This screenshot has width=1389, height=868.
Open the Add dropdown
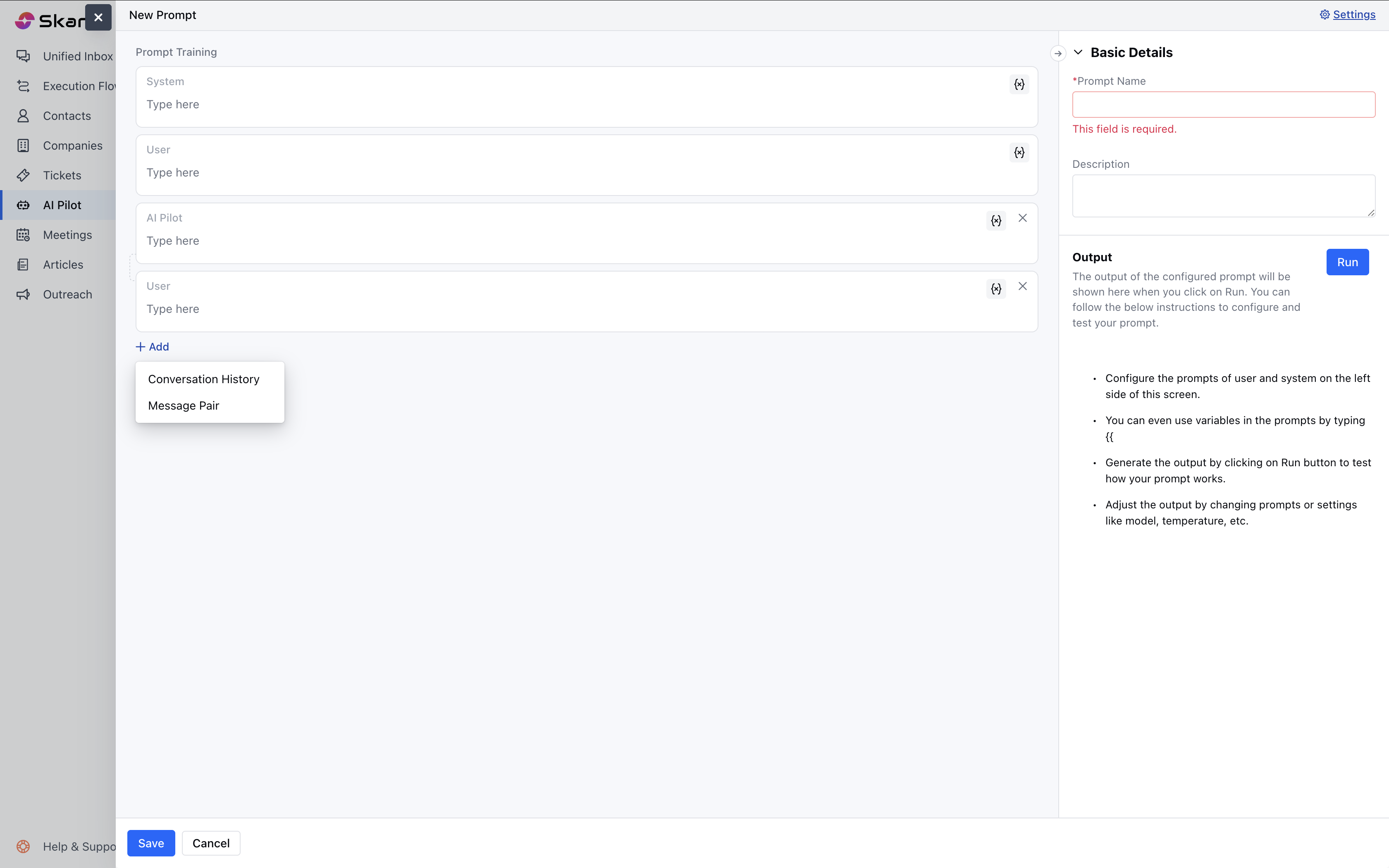(152, 347)
